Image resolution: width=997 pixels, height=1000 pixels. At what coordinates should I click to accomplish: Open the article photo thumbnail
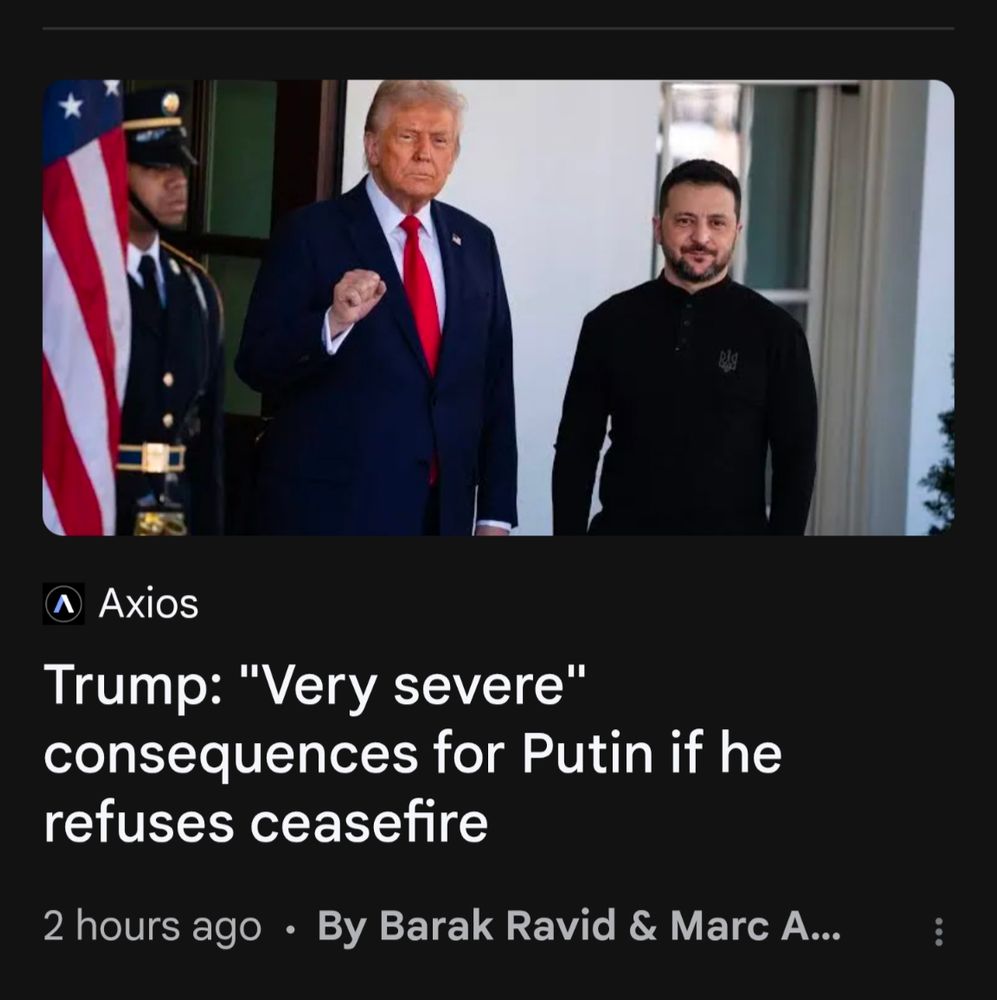point(498,307)
